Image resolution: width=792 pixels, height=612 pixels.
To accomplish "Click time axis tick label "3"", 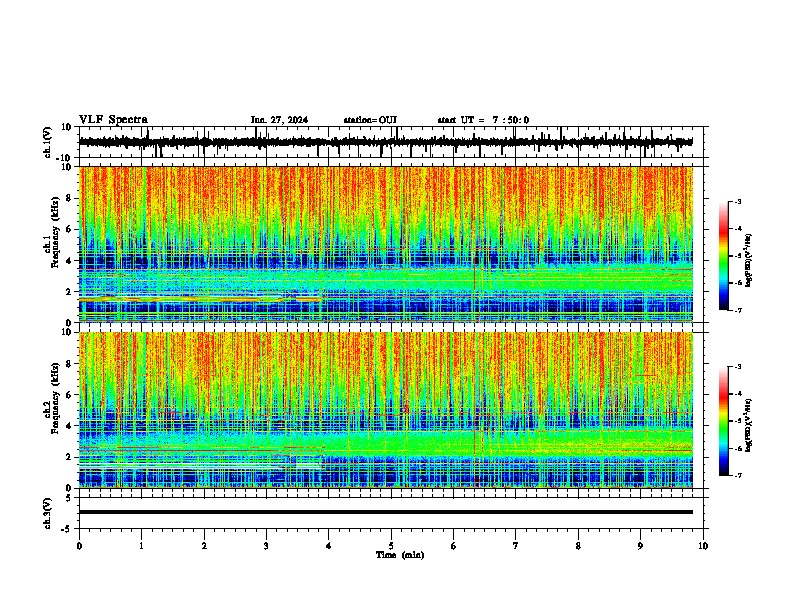I will (x=266, y=546).
